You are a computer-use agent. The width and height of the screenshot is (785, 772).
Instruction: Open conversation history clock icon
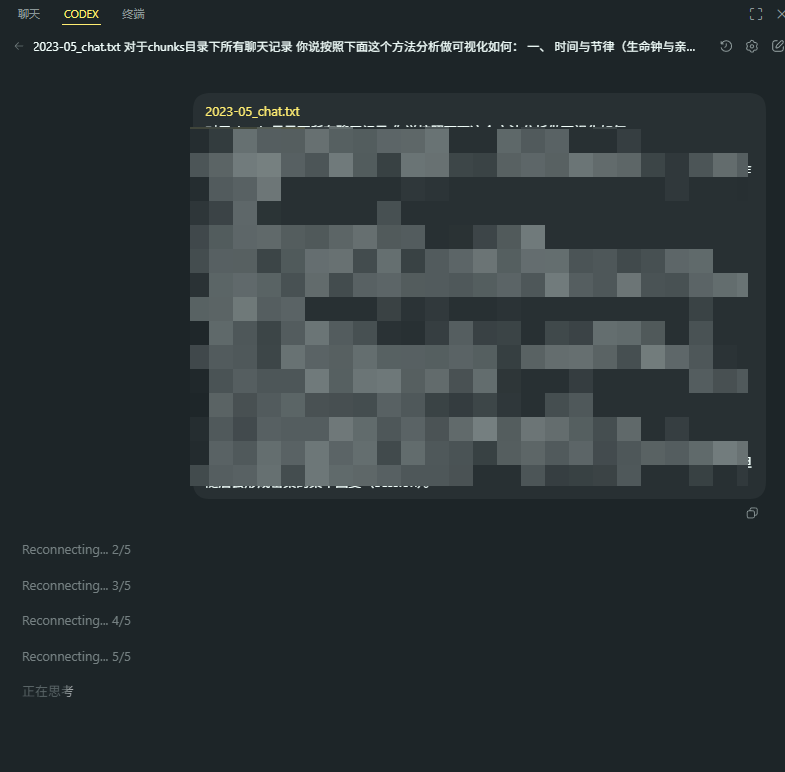[726, 47]
